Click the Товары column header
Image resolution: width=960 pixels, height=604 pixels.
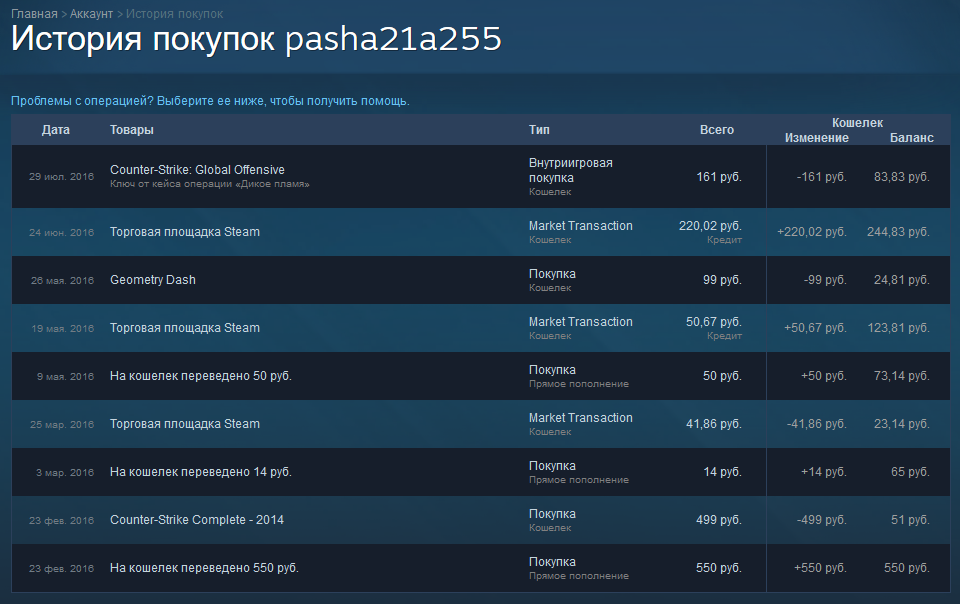tap(132, 130)
